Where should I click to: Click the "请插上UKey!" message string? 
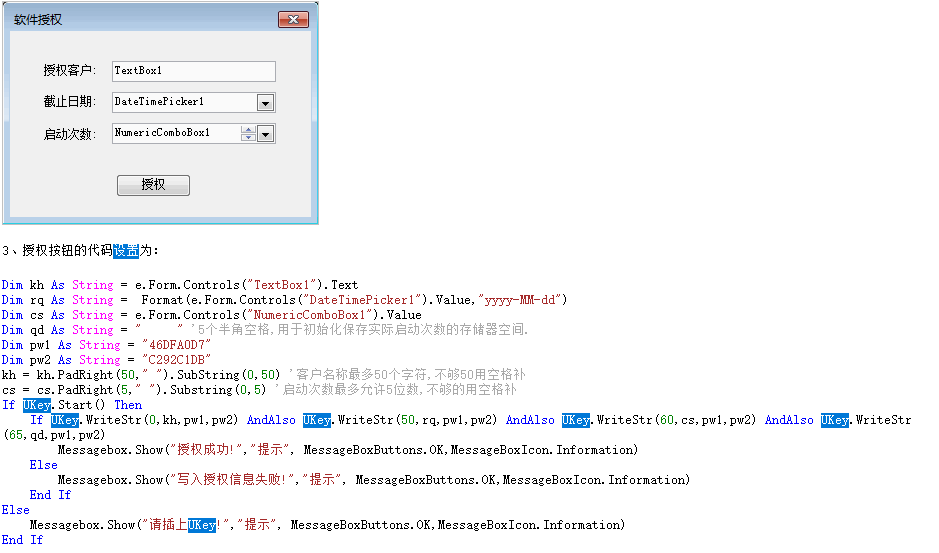(184, 525)
